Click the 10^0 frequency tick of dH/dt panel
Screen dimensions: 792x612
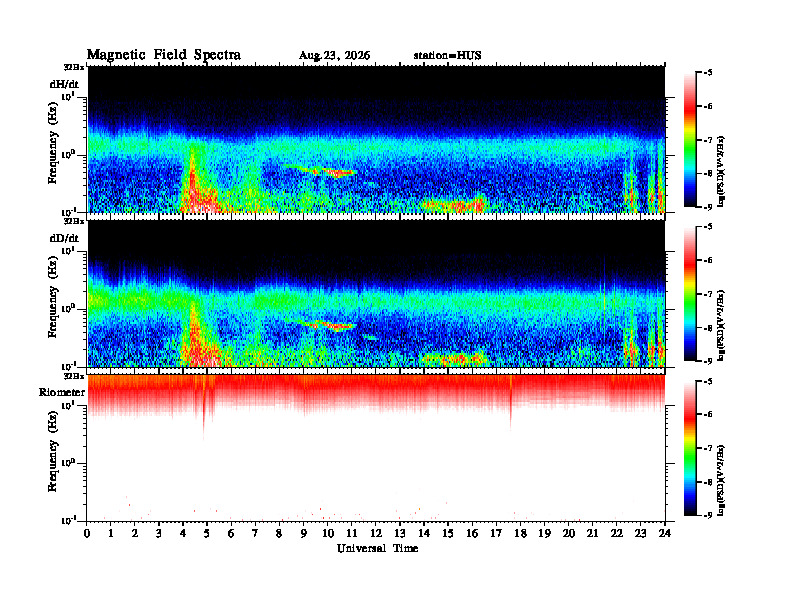[69, 154]
